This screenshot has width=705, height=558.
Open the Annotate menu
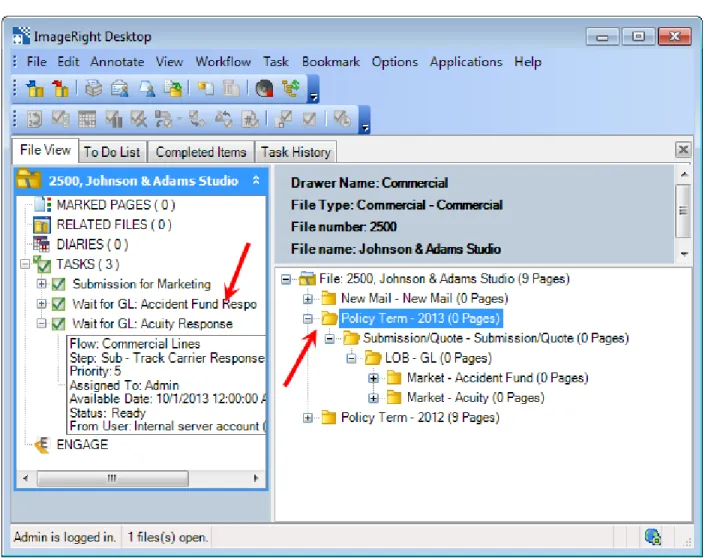point(117,62)
